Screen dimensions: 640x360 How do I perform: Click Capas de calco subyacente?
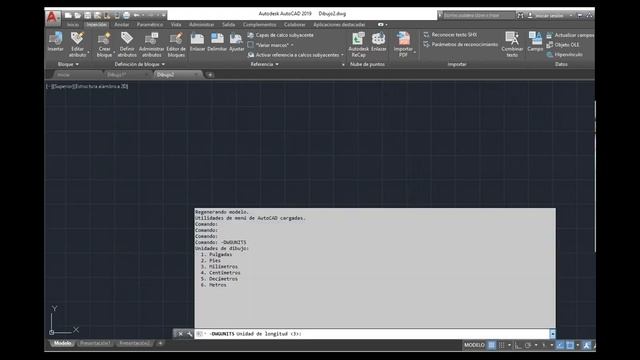pyautogui.click(x=281, y=35)
